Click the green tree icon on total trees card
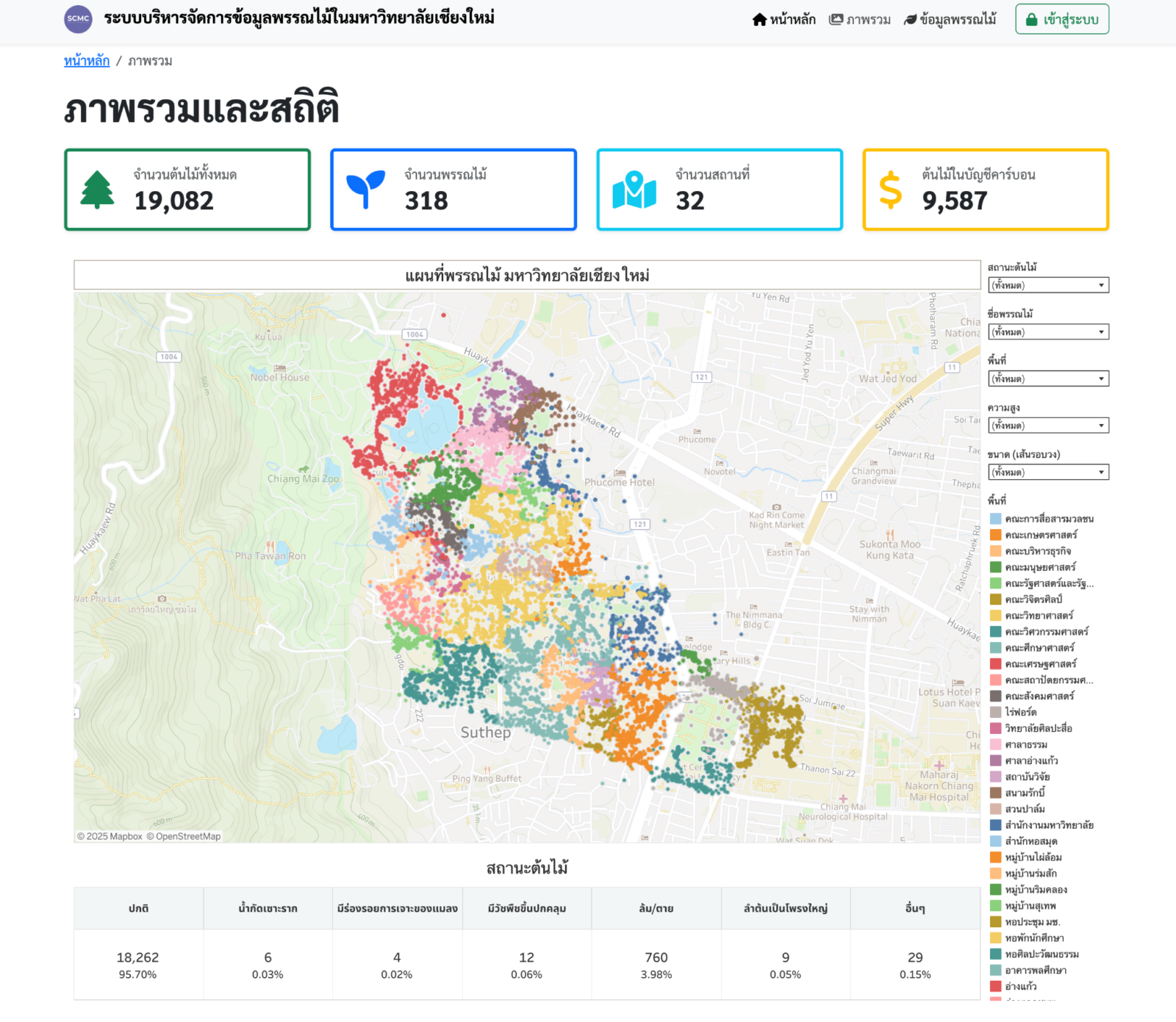 [97, 190]
